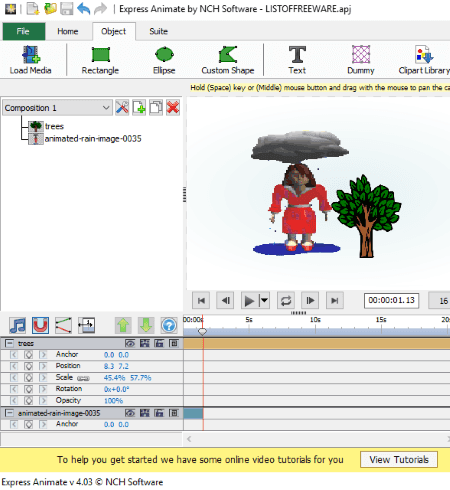Image resolution: width=450 pixels, height=490 pixels.
Task: Click the timeline playhead marker
Action: pos(202,331)
